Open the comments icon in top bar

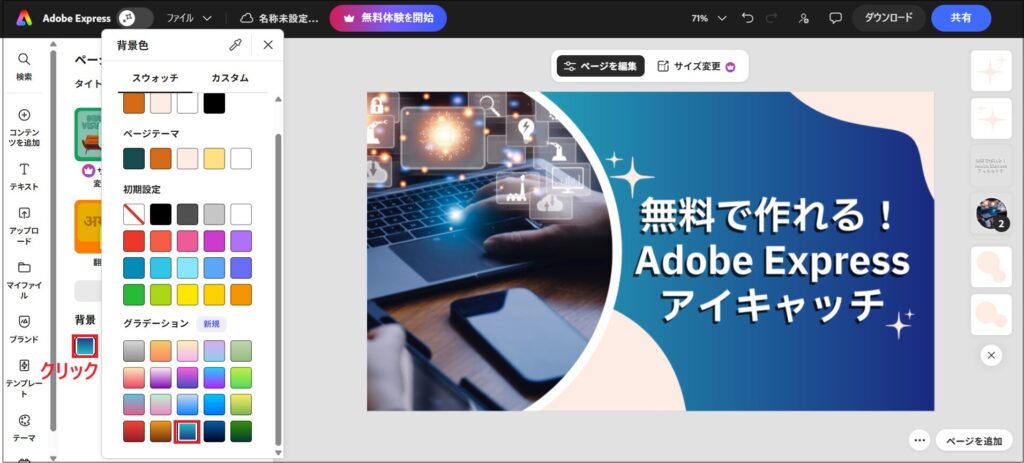[x=835, y=18]
